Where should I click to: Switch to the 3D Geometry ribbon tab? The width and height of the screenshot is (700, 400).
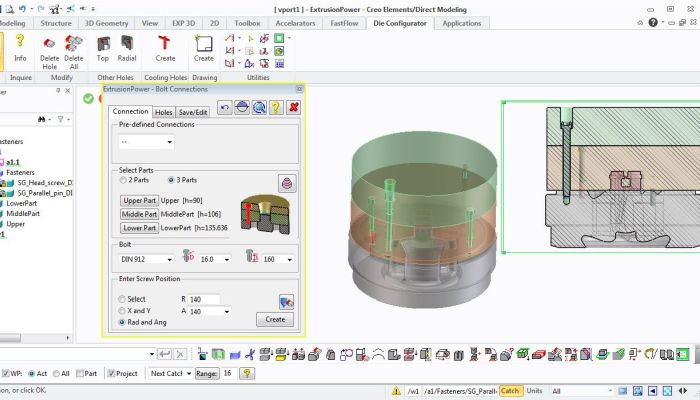coord(106,23)
